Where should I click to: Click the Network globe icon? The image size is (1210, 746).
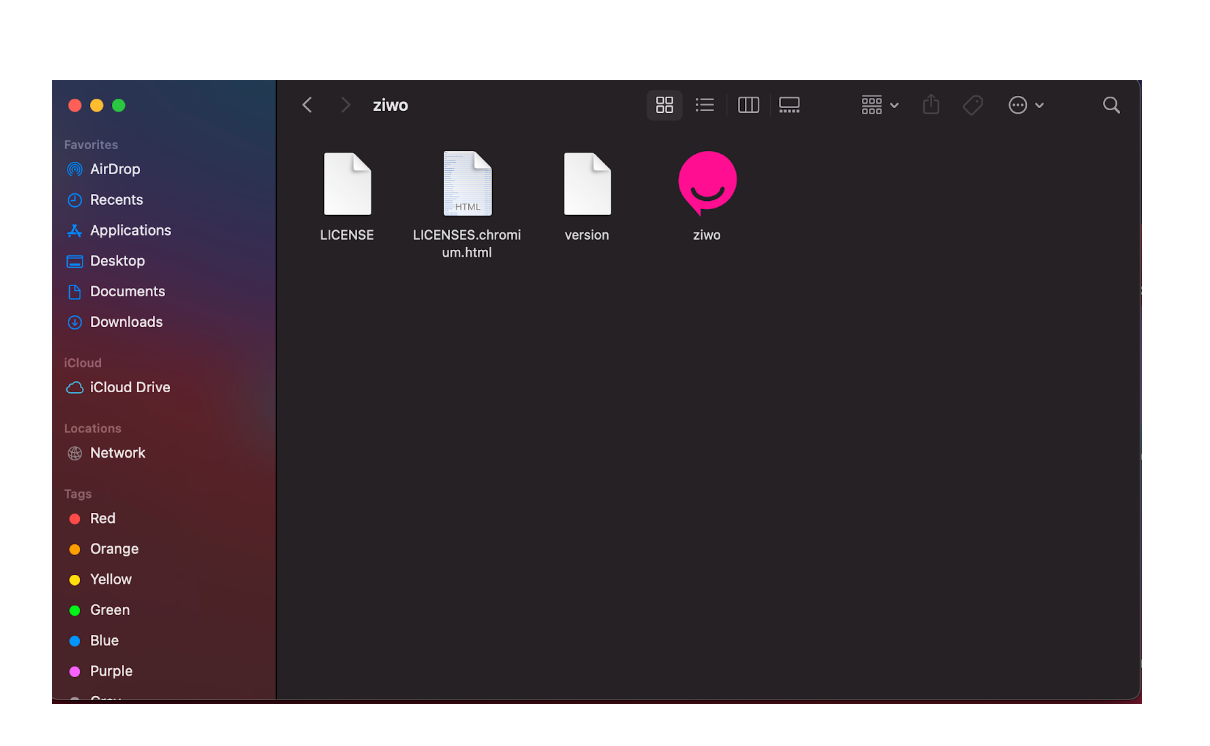[74, 453]
